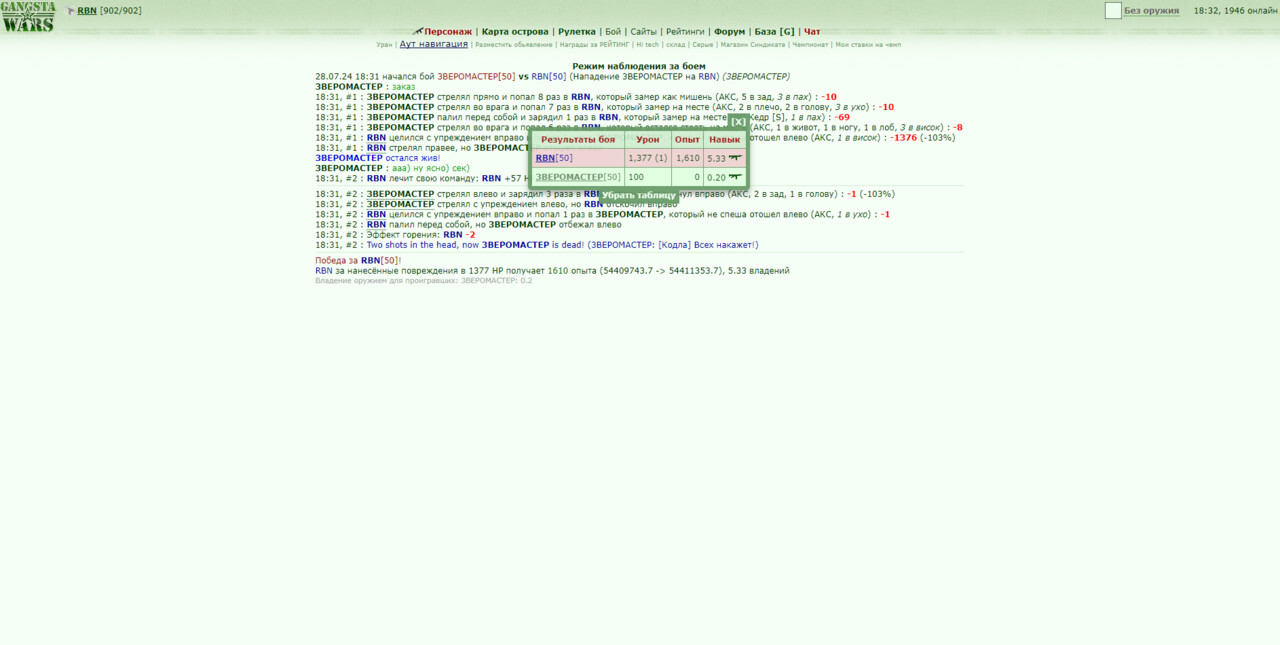Click the Уран sublink
This screenshot has height=645, width=1280.
[x=384, y=45]
